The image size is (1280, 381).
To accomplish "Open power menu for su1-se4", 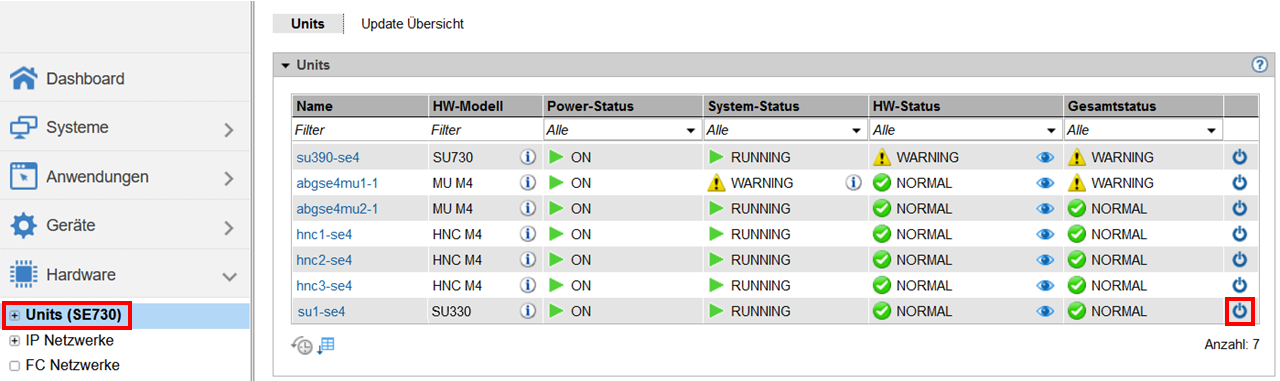I will (x=1240, y=311).
